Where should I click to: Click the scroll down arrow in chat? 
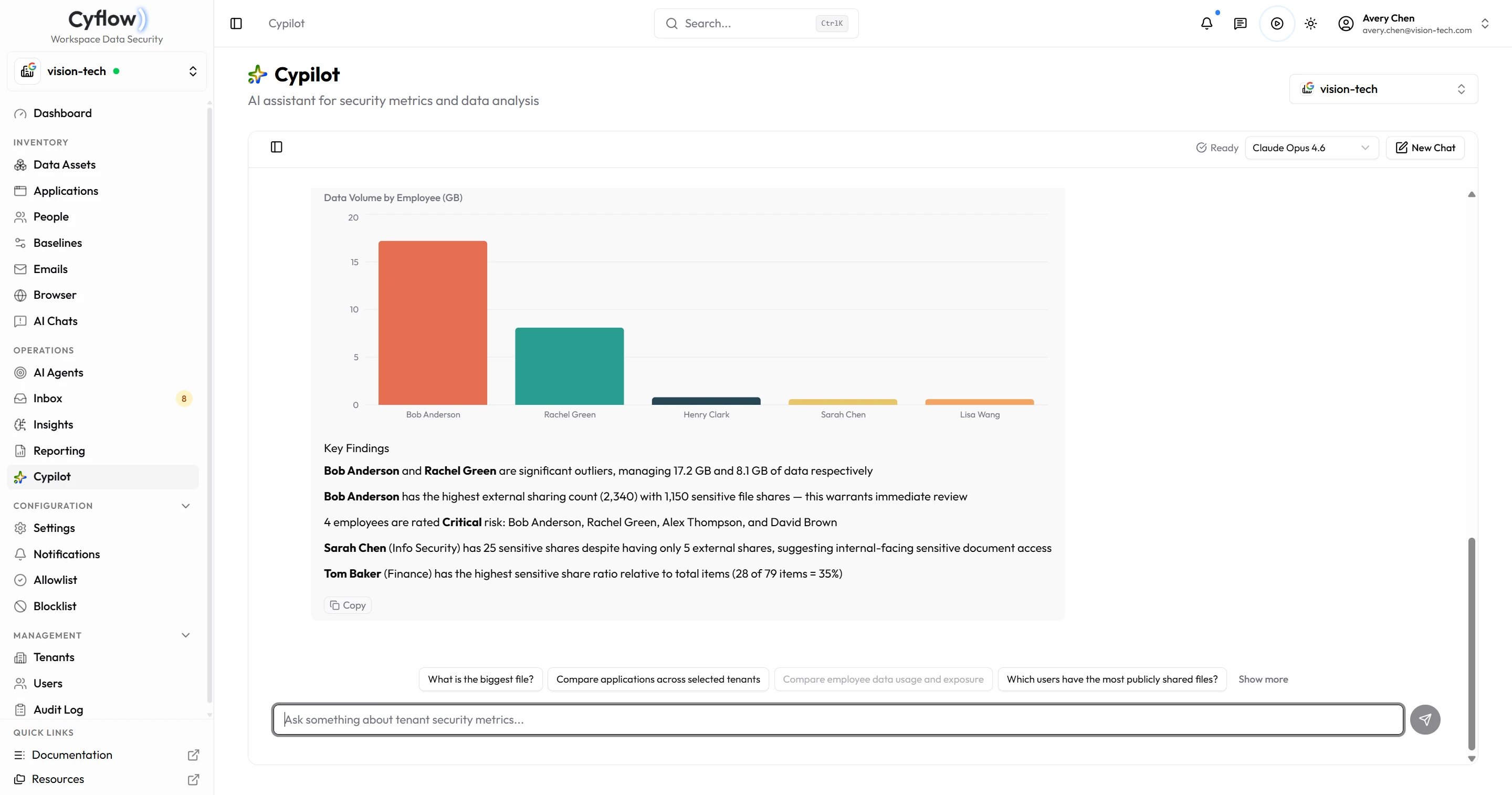click(x=1472, y=758)
